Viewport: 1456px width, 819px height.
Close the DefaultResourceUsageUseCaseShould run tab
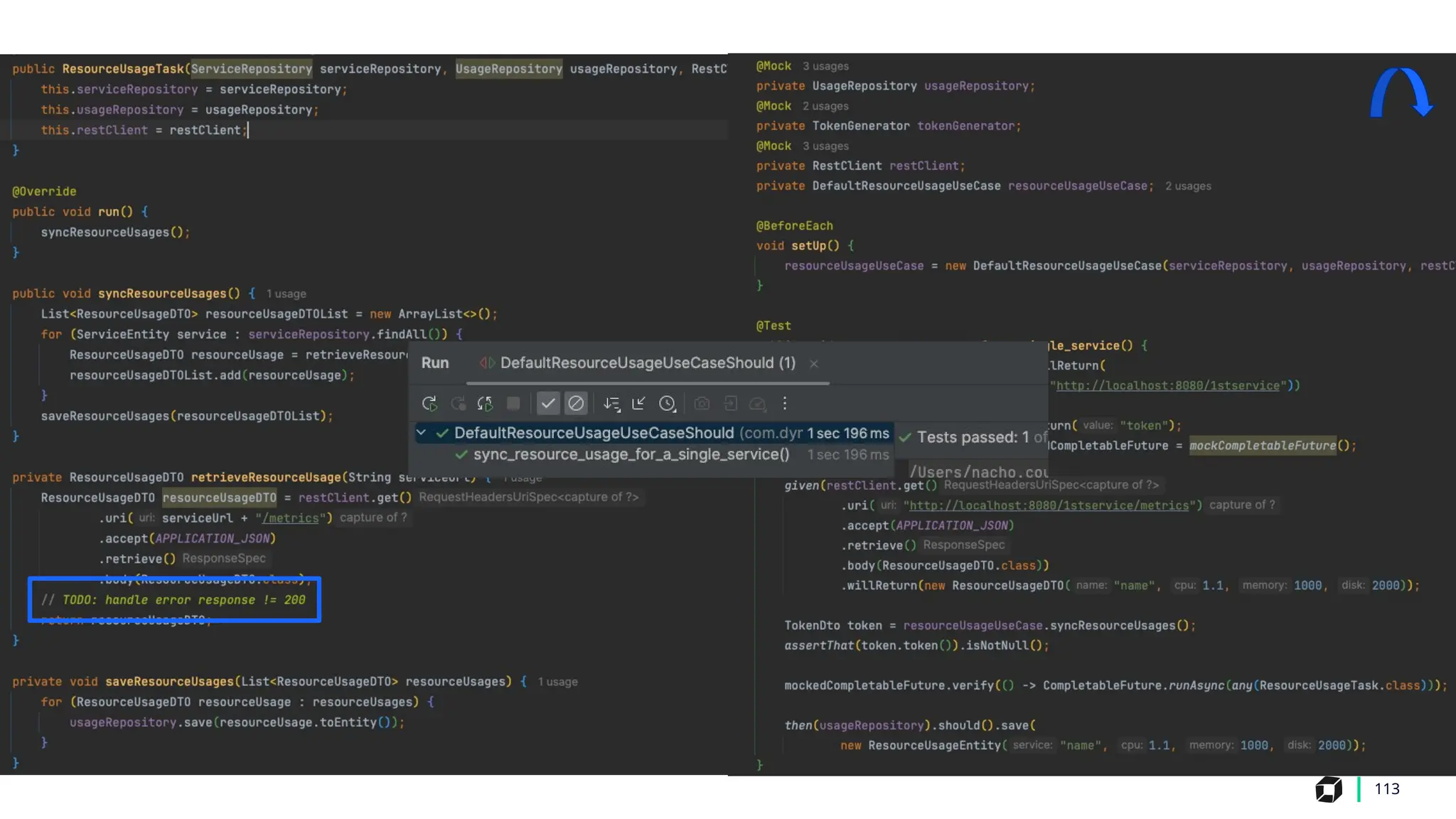pos(814,364)
